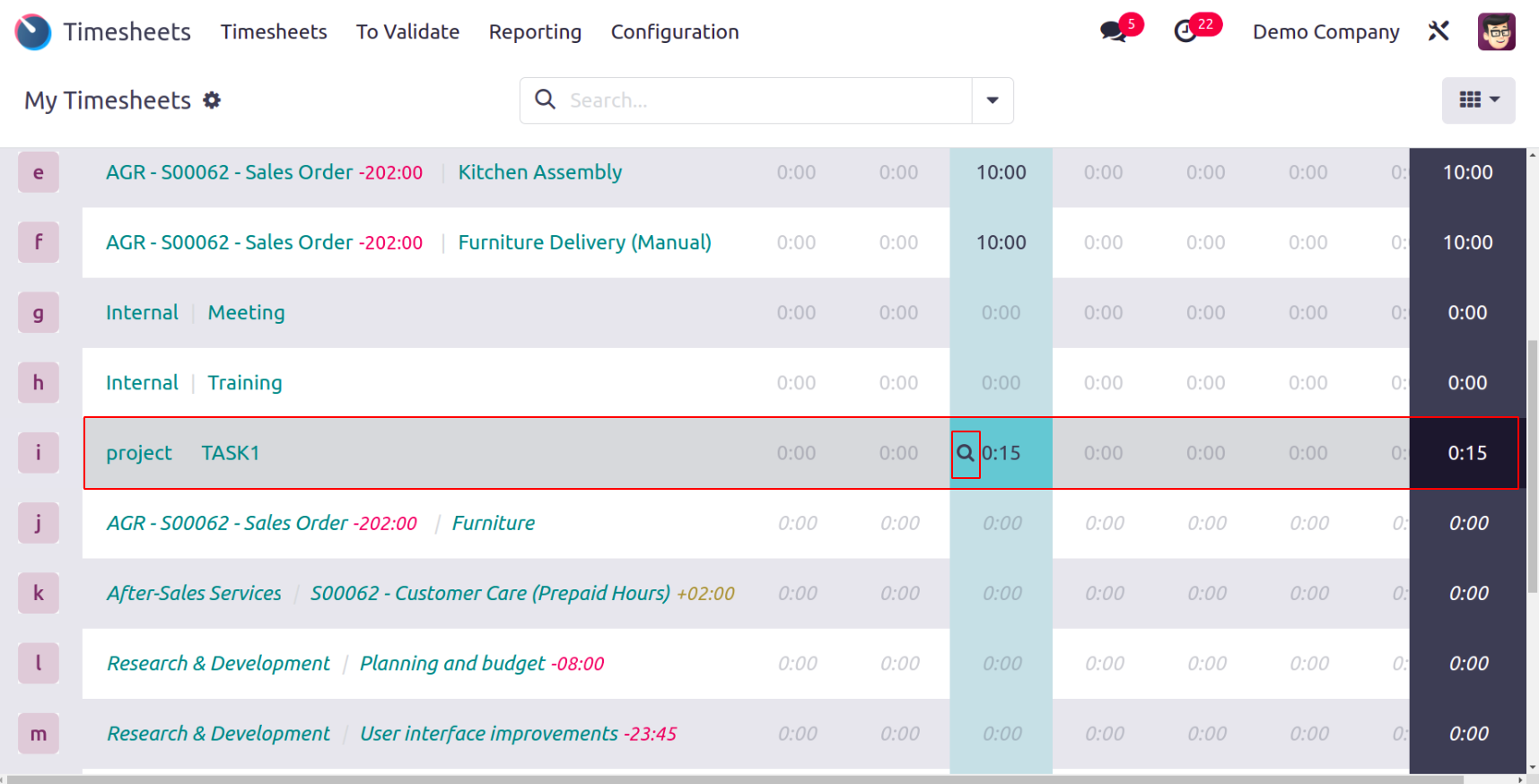Open Research & Development in Planning row
This screenshot has height=784, width=1539.
click(x=219, y=664)
